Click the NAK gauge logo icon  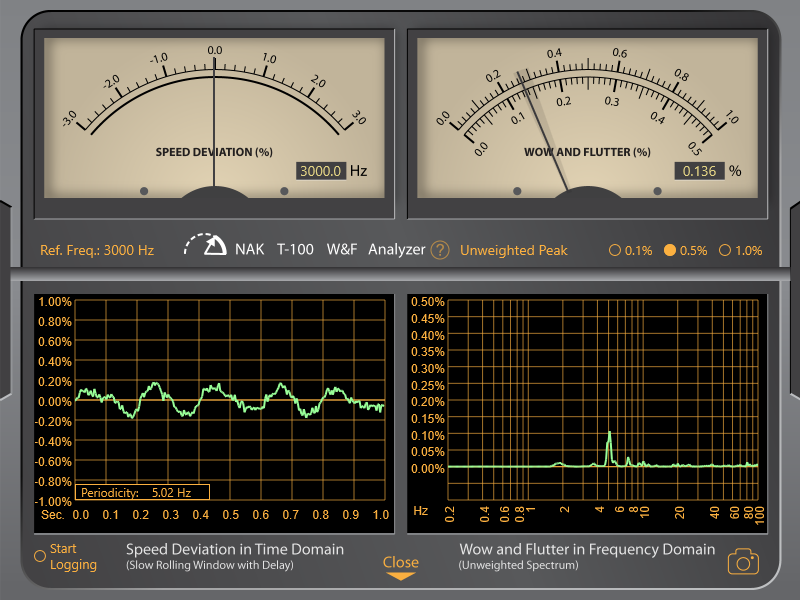(x=206, y=247)
